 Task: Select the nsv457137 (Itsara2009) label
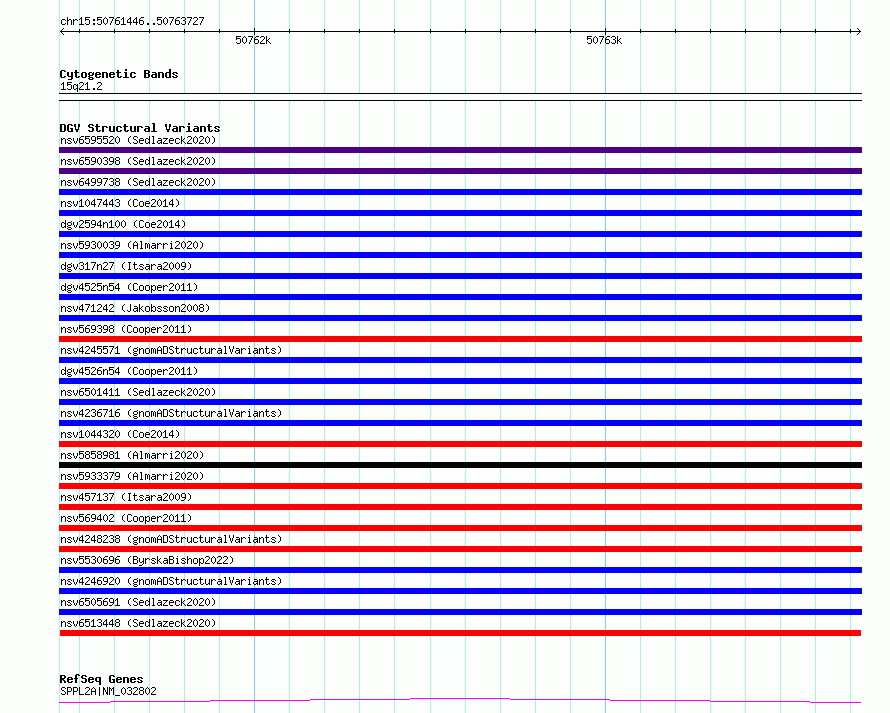pos(126,497)
